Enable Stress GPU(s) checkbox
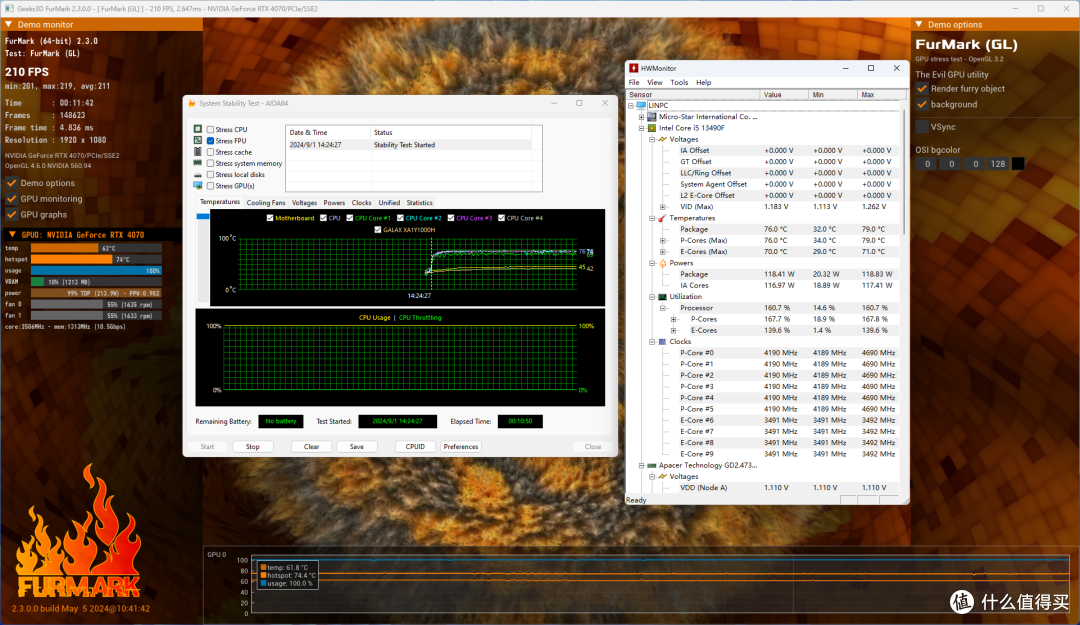Image resolution: width=1080 pixels, height=625 pixels. 211,185
